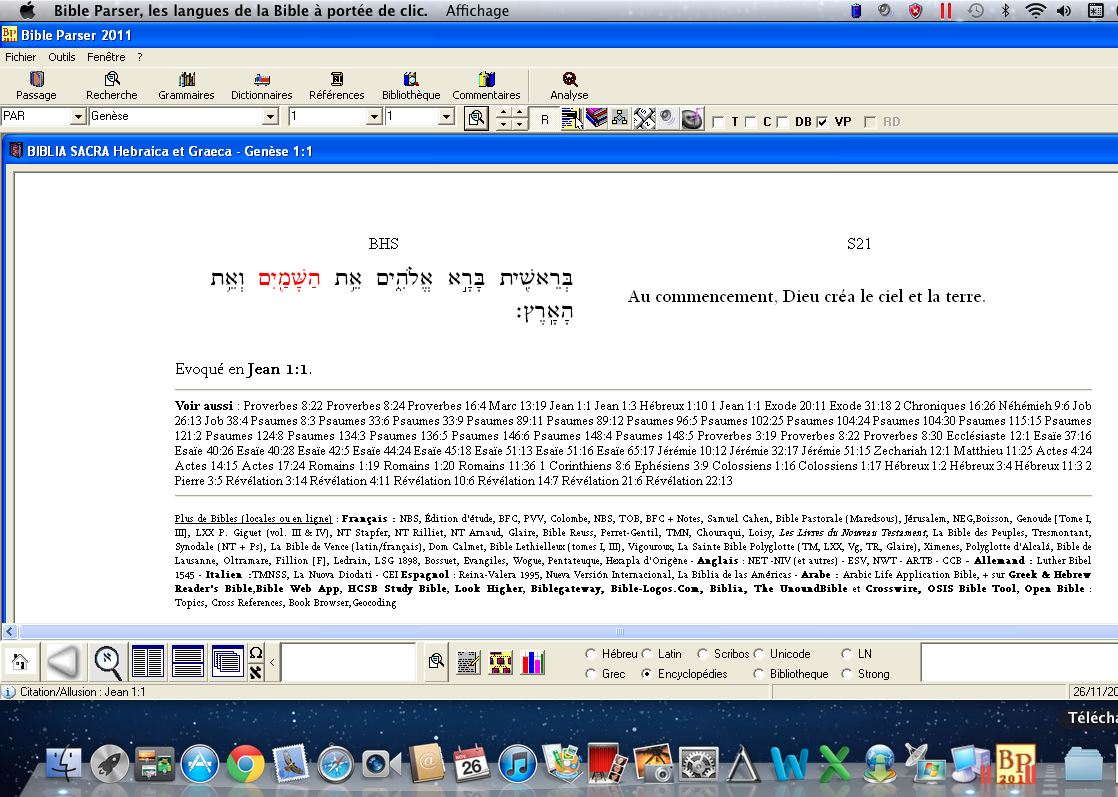Image resolution: width=1118 pixels, height=797 pixels.
Task: Open the Fenêtre menu
Action: point(106,57)
